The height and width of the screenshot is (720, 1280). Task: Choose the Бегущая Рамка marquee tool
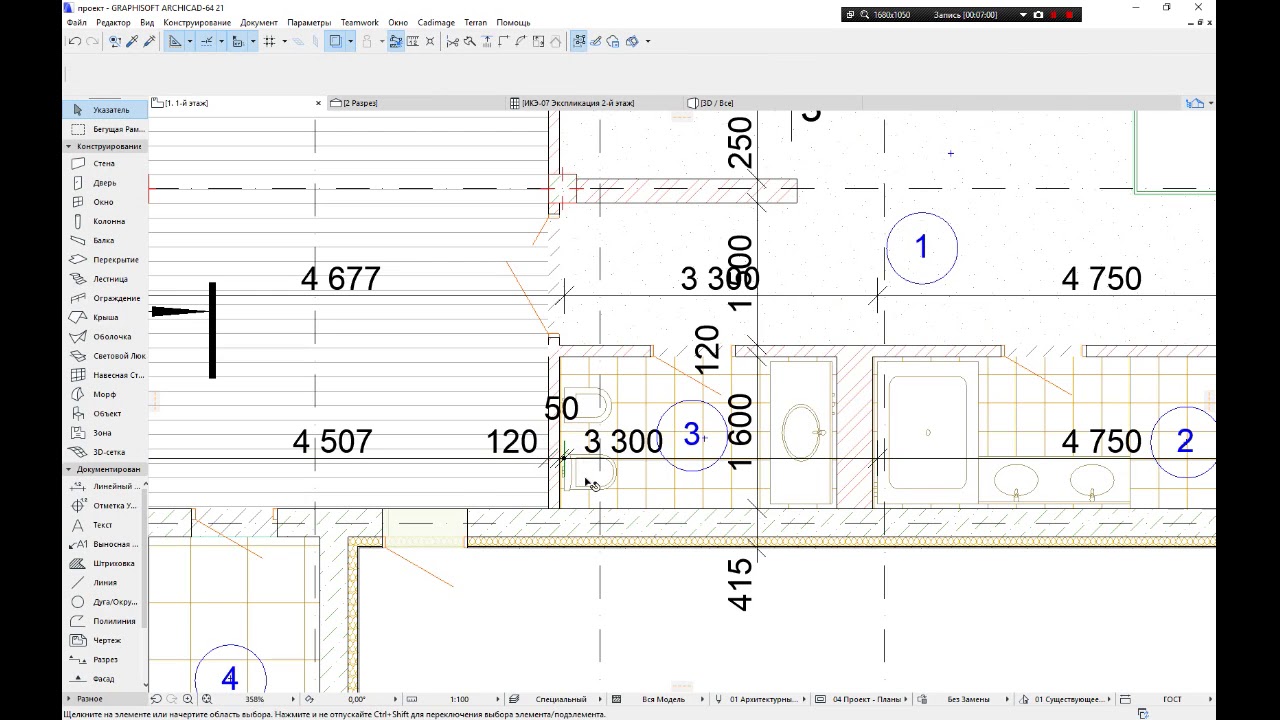[x=105, y=129]
